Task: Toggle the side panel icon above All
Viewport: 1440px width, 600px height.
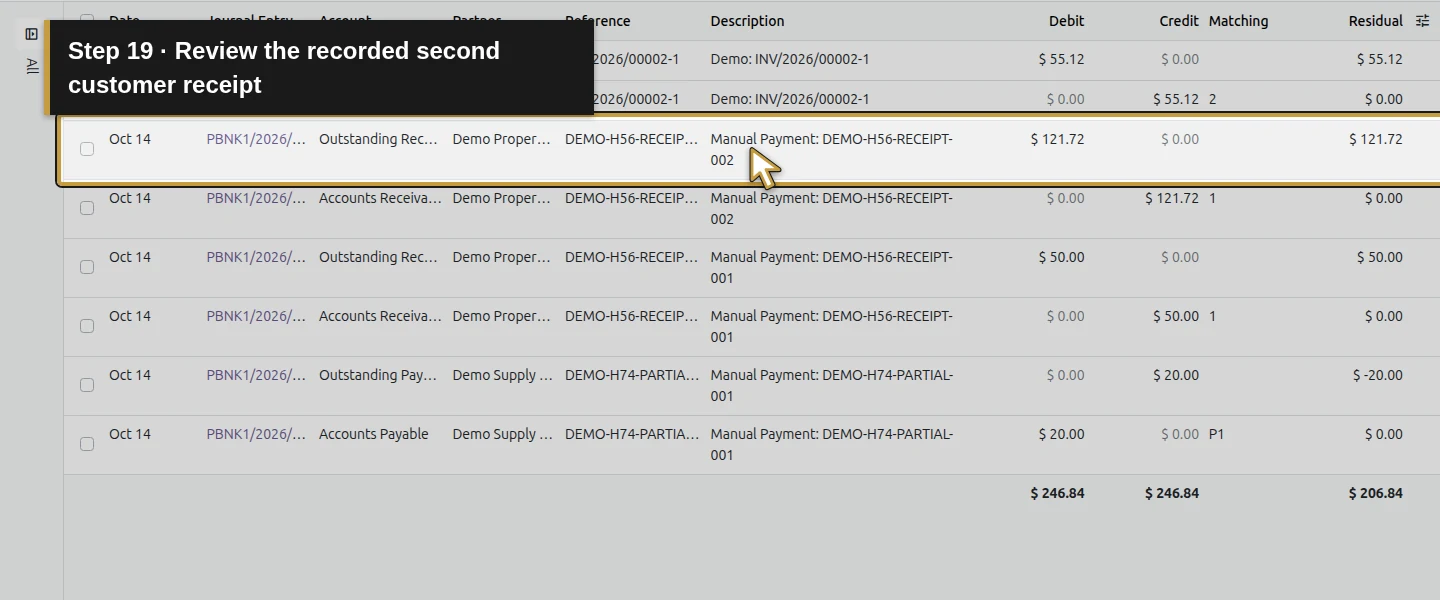Action: coord(31,34)
